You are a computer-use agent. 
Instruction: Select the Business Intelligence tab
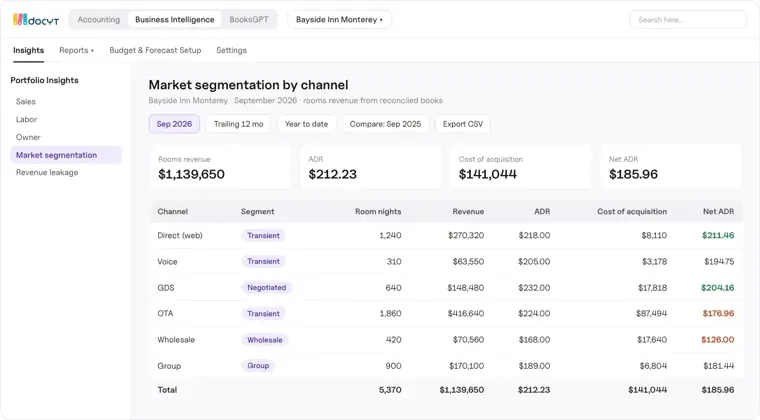click(x=174, y=20)
